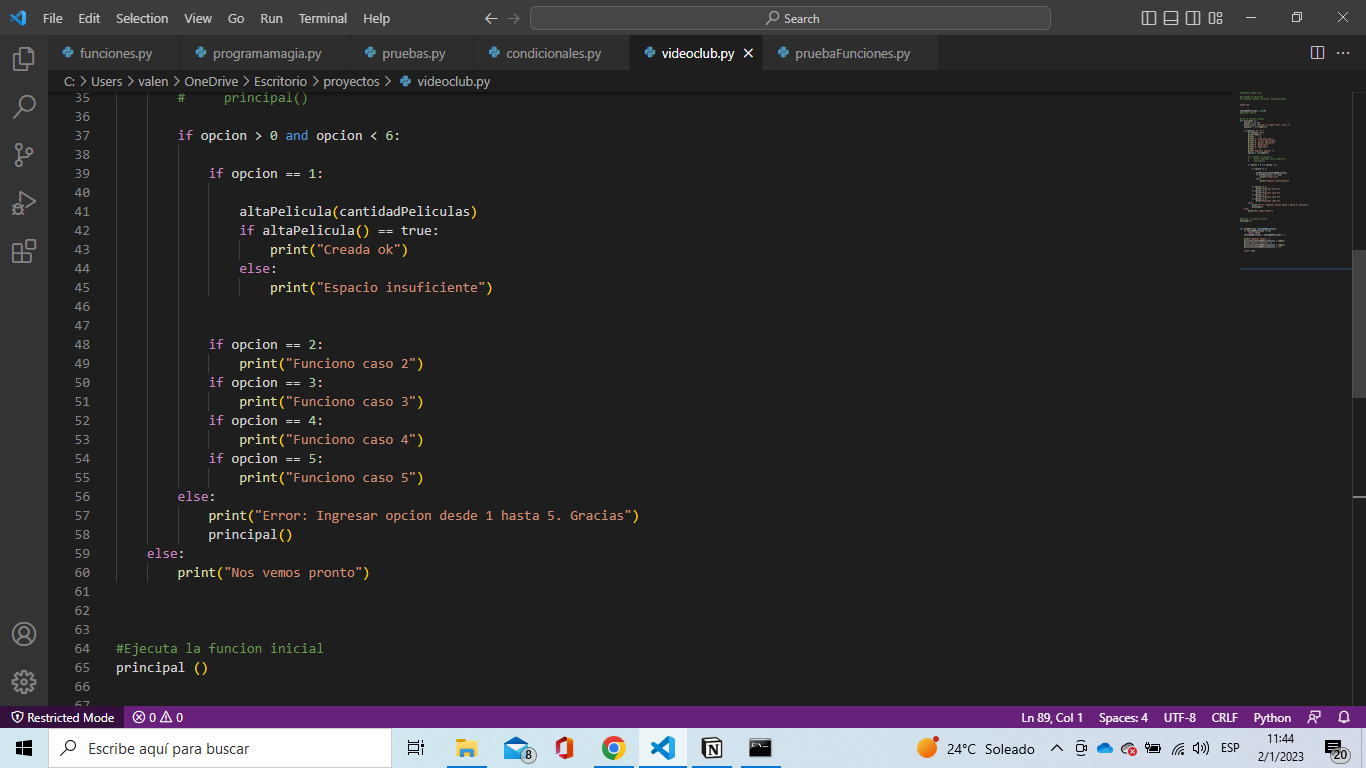This screenshot has height=768, width=1366.
Task: Open Google Chrome from the taskbar
Action: [x=613, y=748]
